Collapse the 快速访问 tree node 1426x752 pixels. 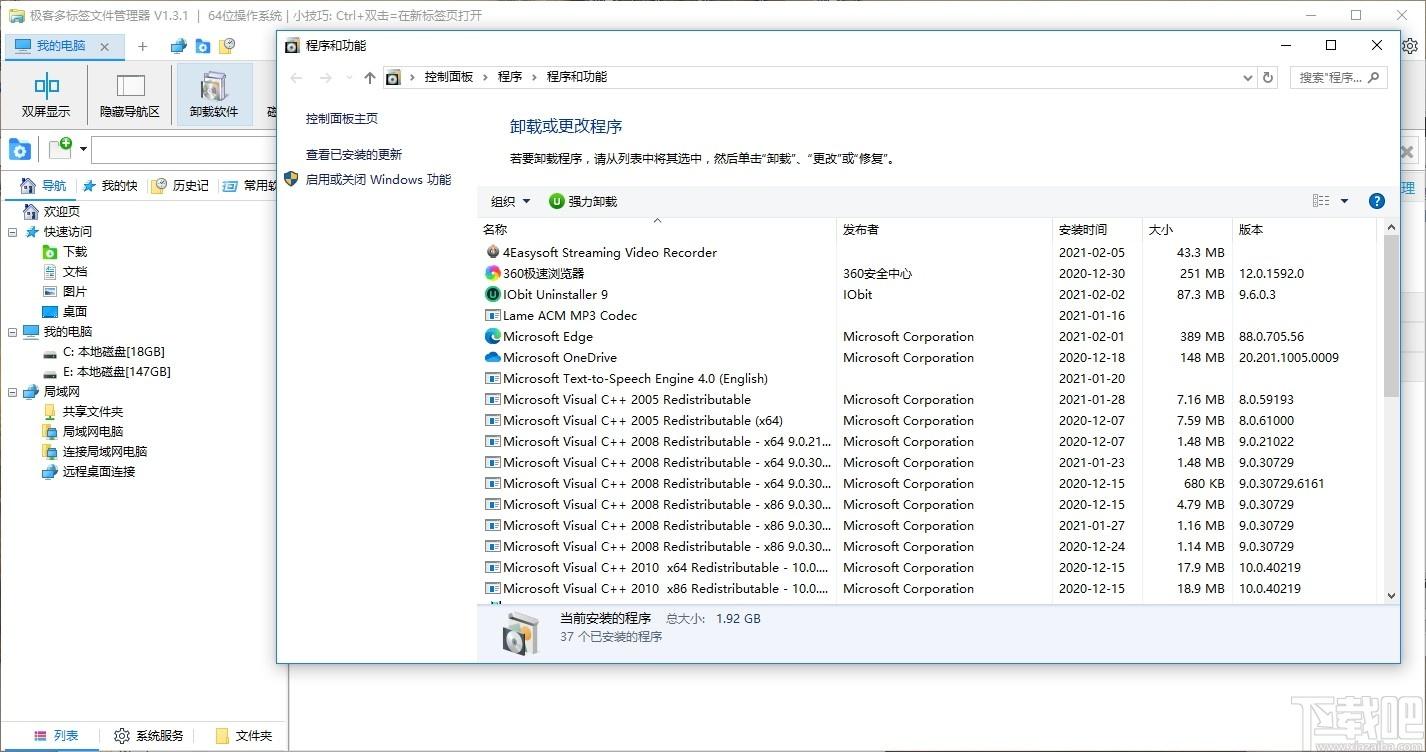(x=13, y=232)
